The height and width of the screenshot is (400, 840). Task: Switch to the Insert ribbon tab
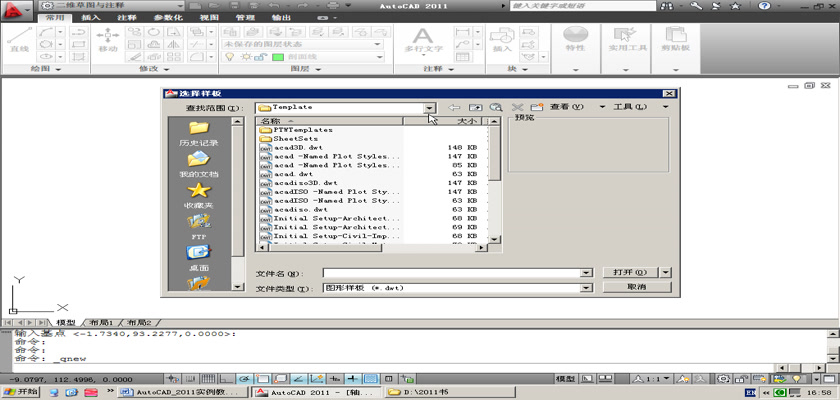point(90,17)
